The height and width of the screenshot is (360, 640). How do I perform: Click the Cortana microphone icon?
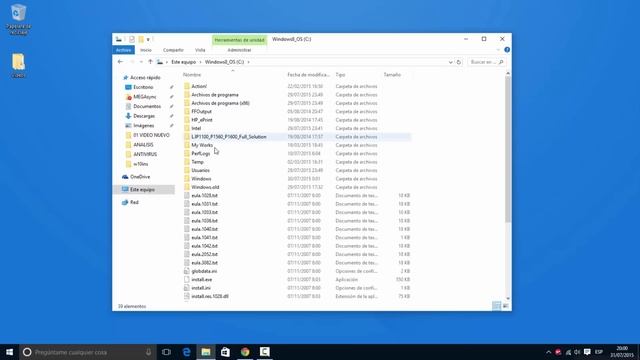pos(149,352)
